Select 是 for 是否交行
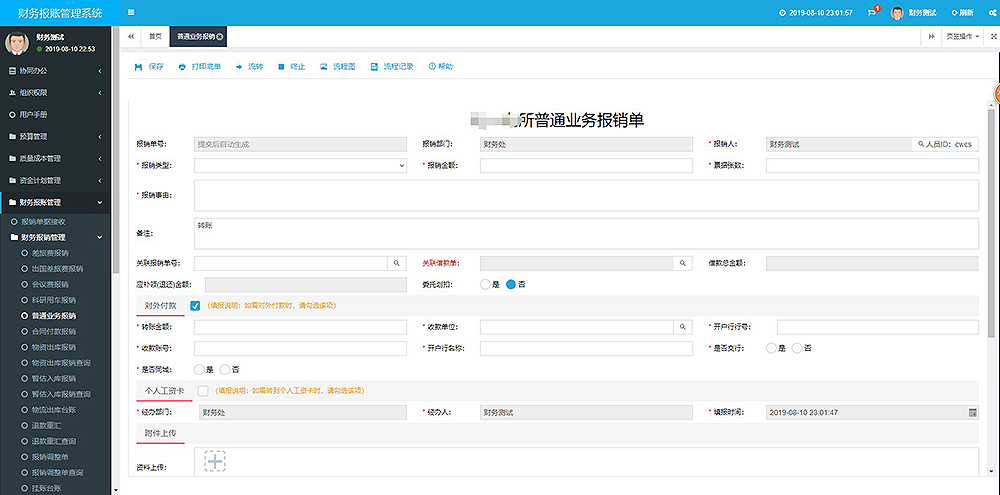 [771, 348]
